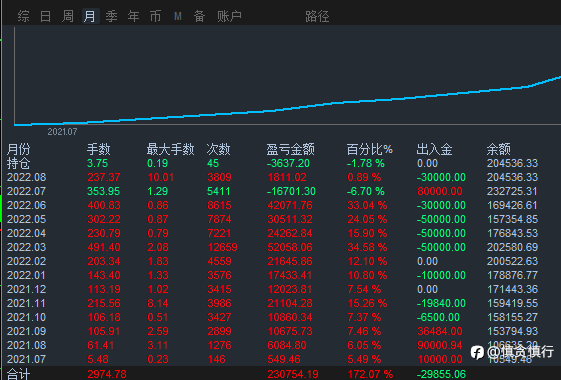Click the 路径 path label
The width and height of the screenshot is (561, 380).
pos(317,16)
